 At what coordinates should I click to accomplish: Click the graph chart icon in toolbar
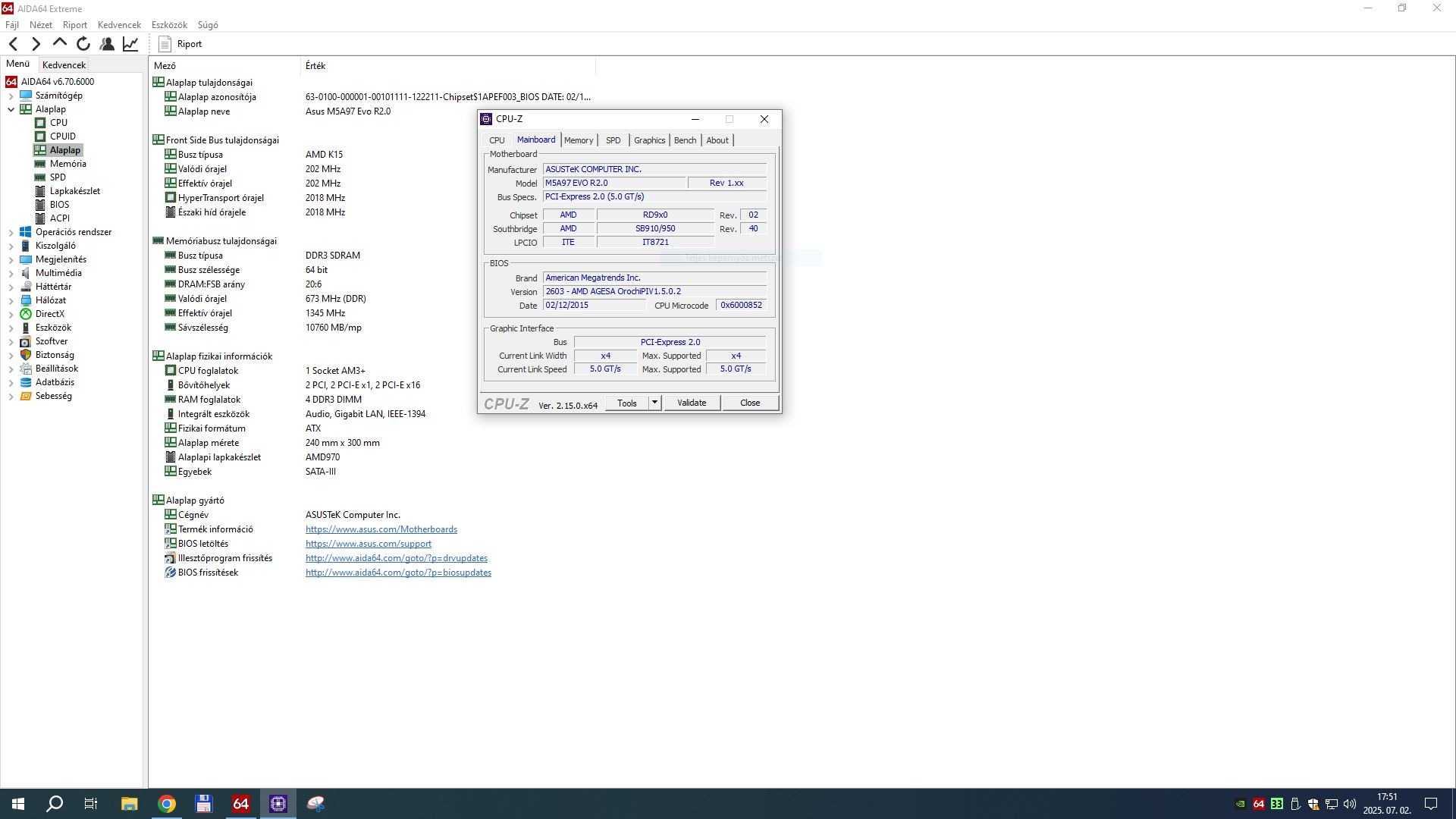130,44
